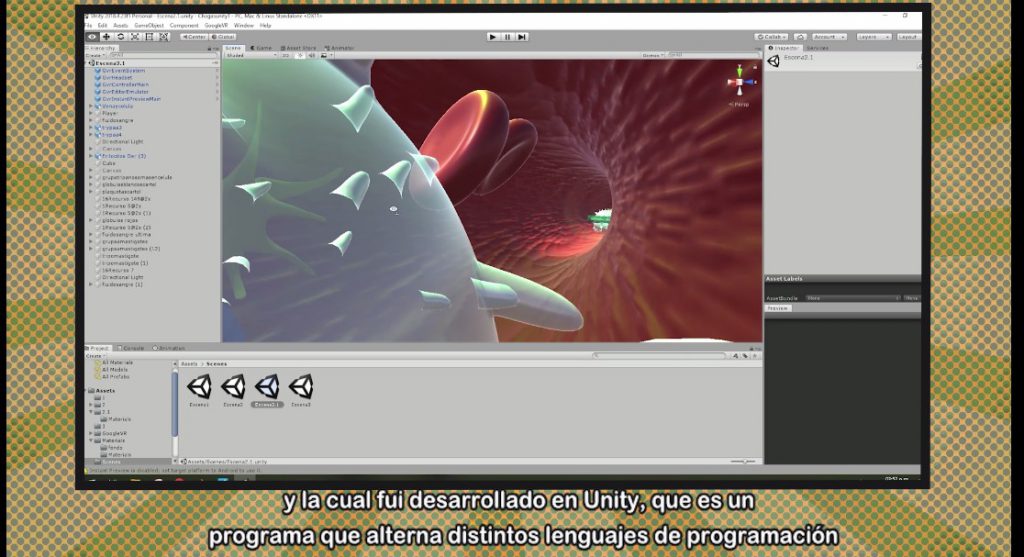Click the scene orientation gizmo
Image resolution: width=1024 pixels, height=557 pixels.
point(739,82)
